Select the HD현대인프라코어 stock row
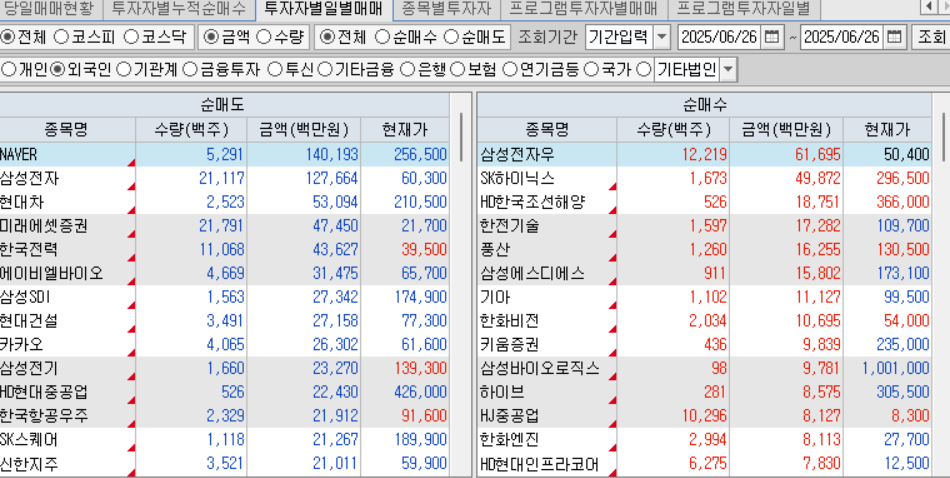 (705, 465)
